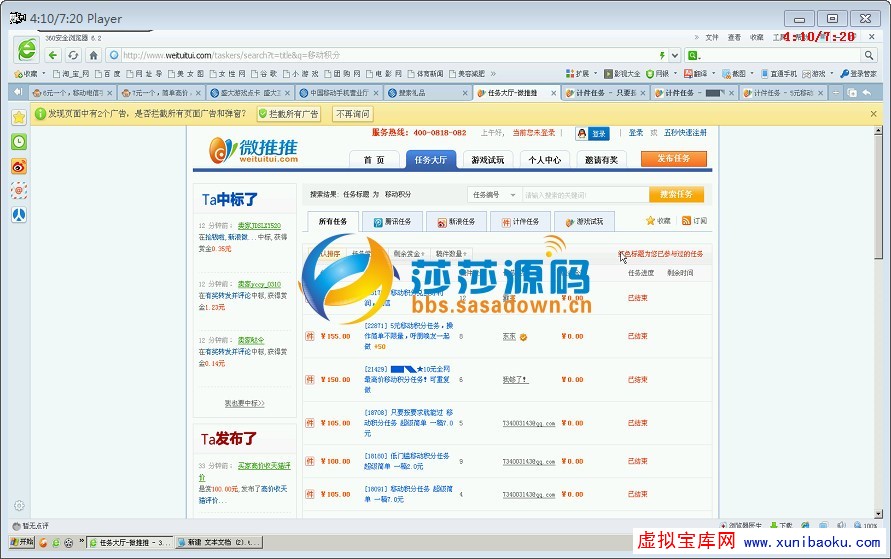Screen dimensions: 891x559
Task: Open the 5元移动积分任务 listing link
Action: point(408,331)
